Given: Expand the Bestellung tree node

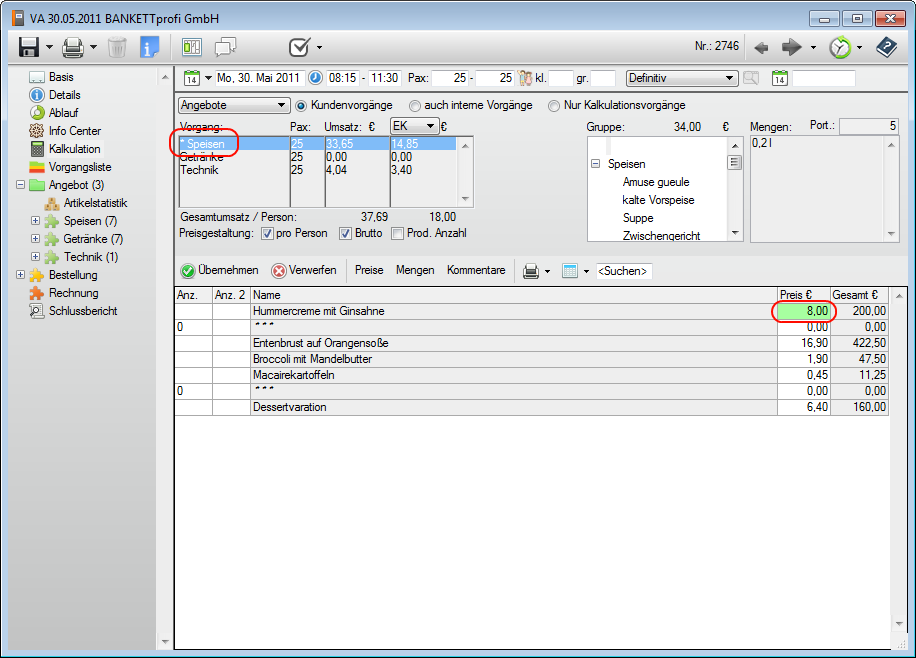Looking at the screenshot, I should [x=22, y=275].
